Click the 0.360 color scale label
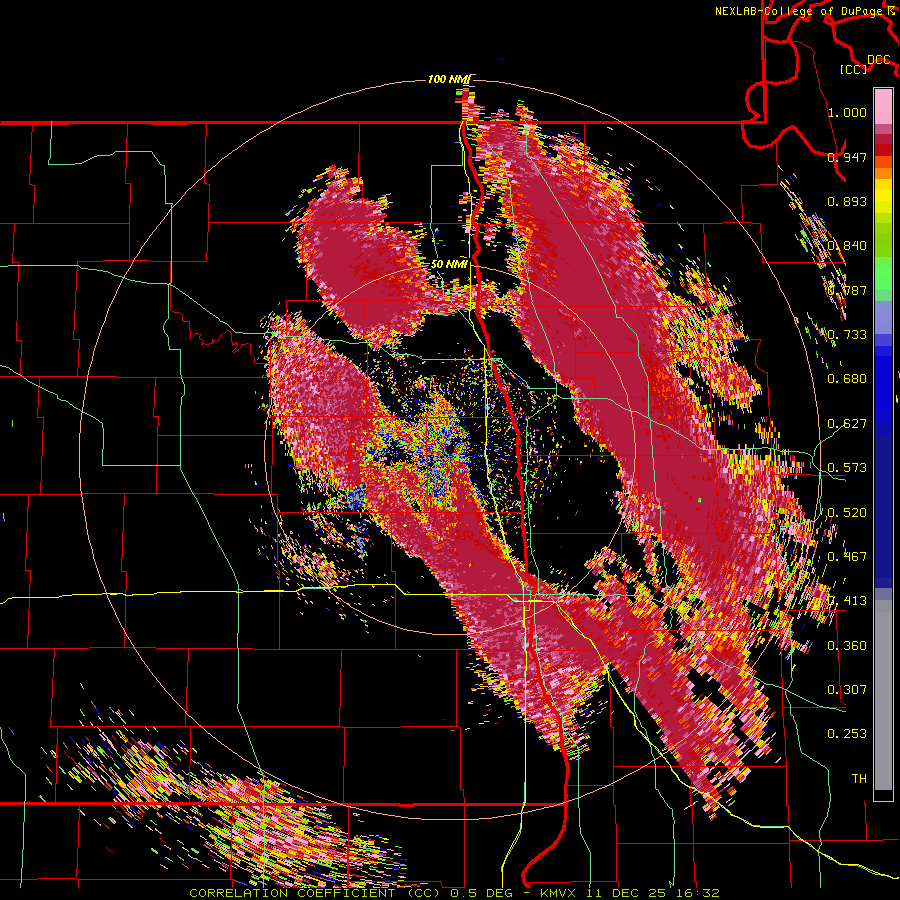 (847, 646)
